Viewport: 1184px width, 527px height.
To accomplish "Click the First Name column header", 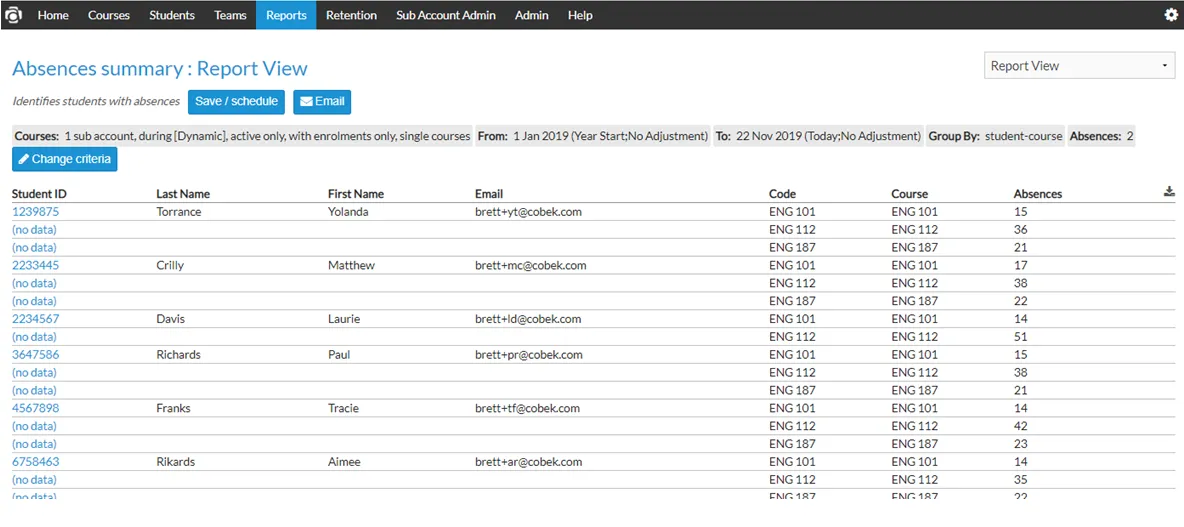I will coord(355,194).
